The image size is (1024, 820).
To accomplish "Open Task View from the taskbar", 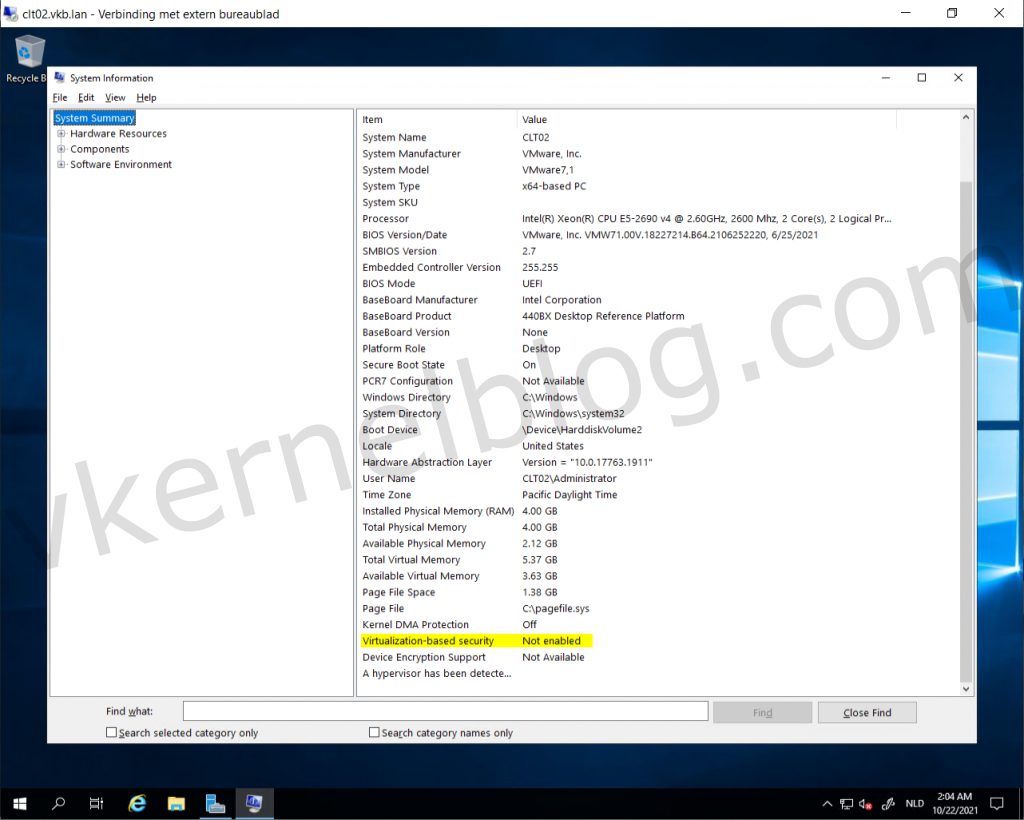I will (x=96, y=803).
